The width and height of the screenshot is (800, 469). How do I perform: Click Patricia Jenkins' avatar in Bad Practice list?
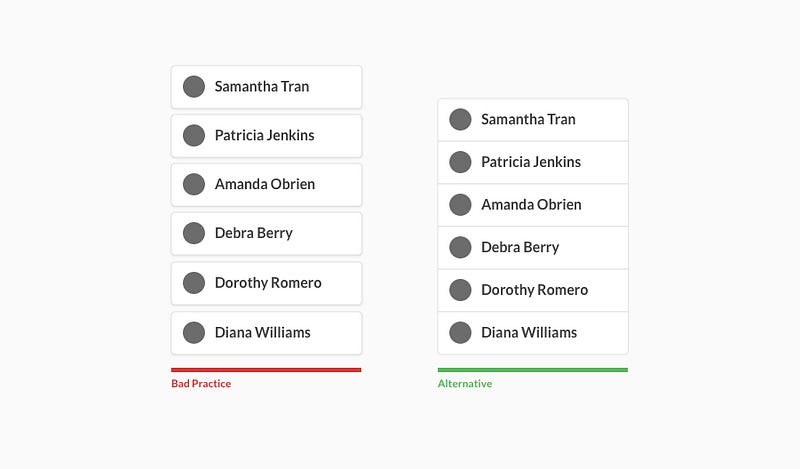(x=194, y=135)
